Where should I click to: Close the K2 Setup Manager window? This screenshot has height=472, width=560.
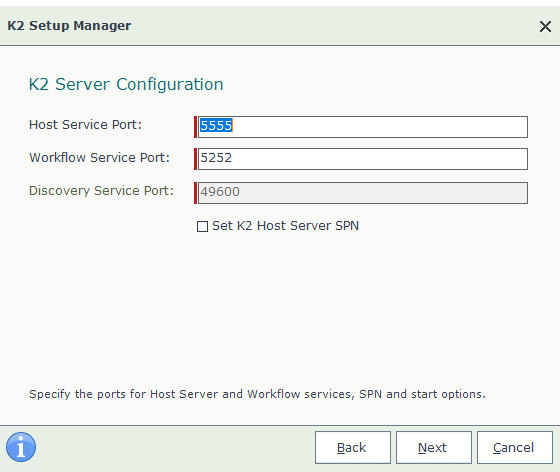click(545, 26)
